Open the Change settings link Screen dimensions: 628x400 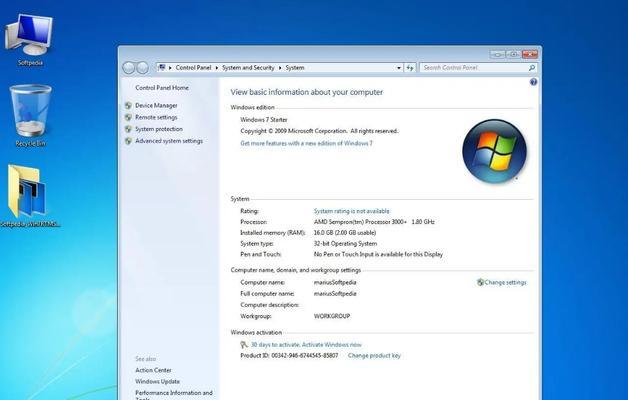coord(505,282)
